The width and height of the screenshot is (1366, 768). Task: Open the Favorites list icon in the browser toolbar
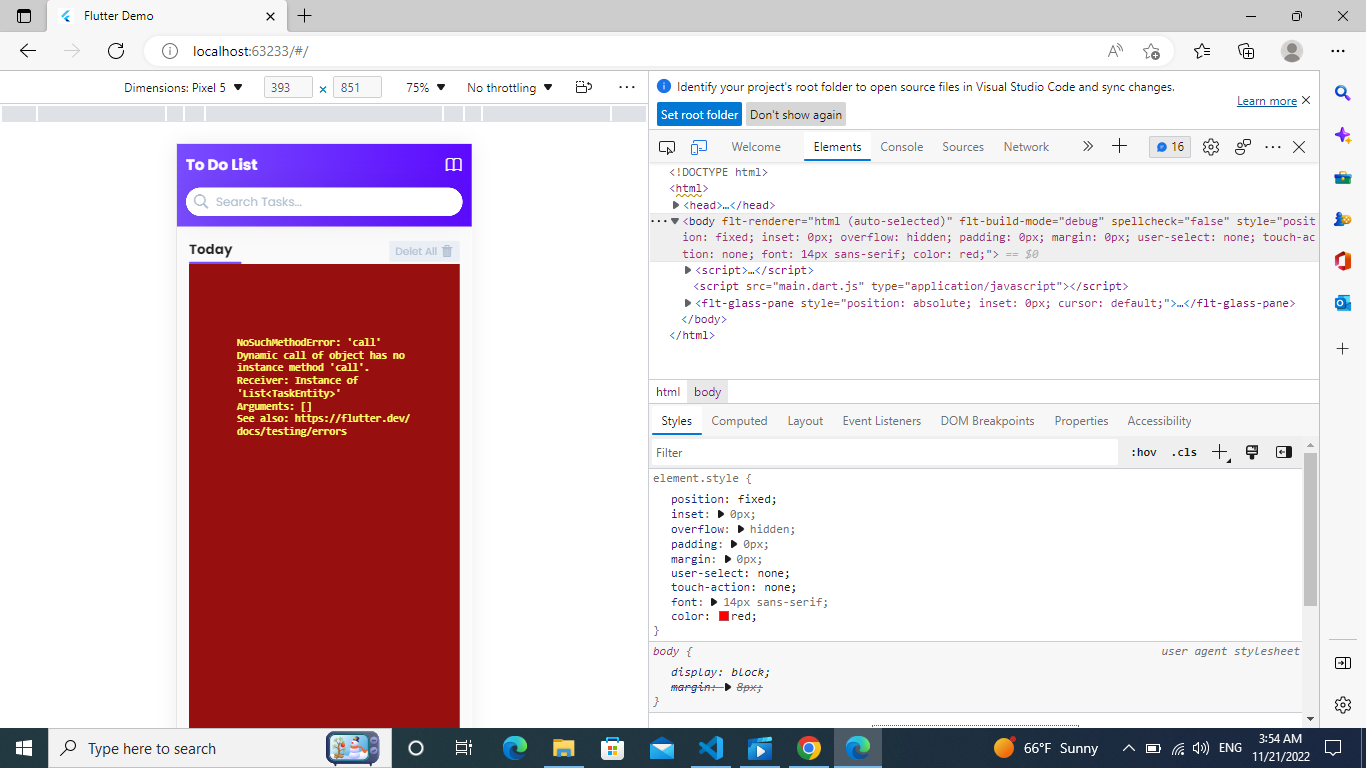pyautogui.click(x=1202, y=51)
